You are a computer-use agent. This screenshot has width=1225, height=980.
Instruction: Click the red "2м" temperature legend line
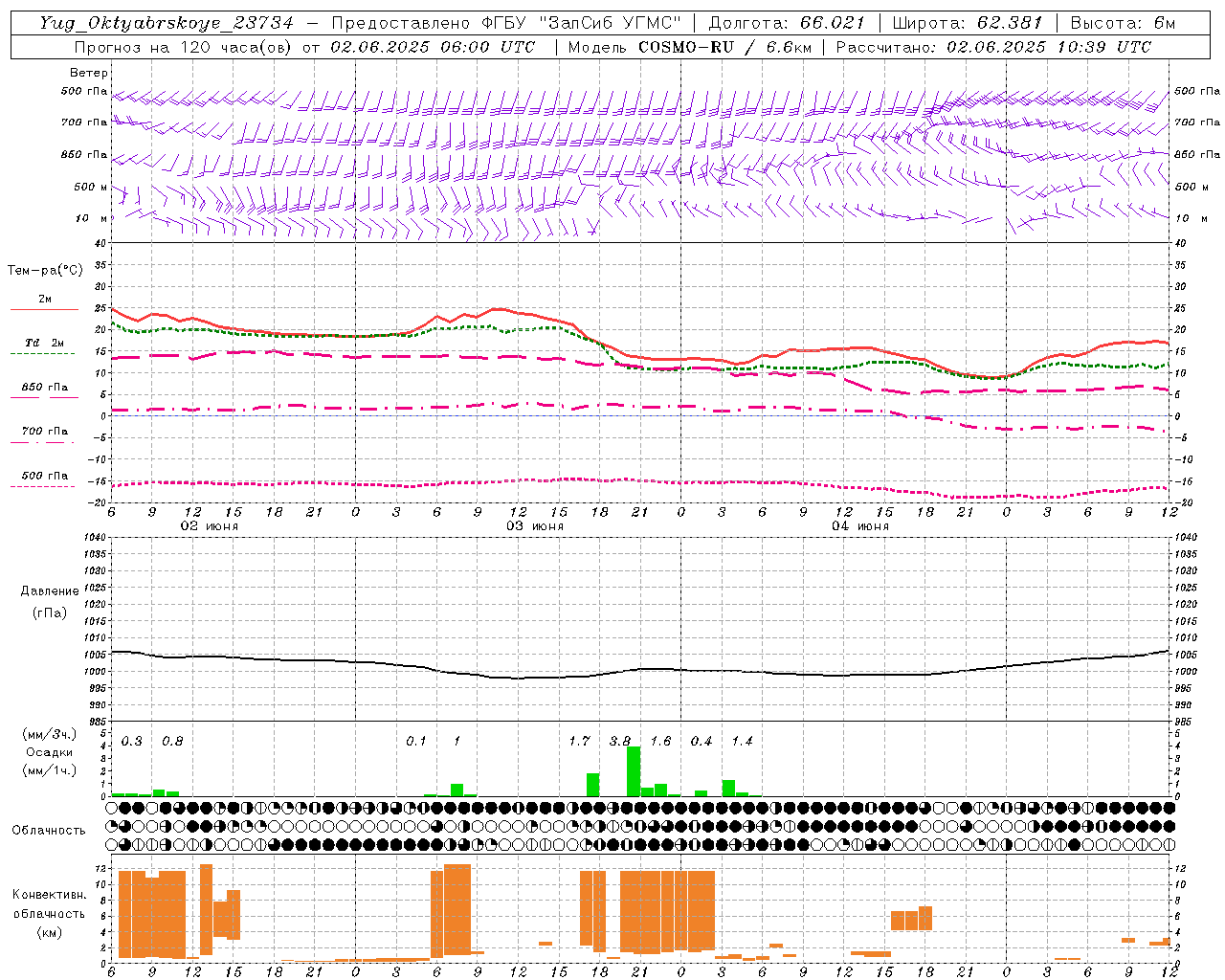[x=44, y=309]
